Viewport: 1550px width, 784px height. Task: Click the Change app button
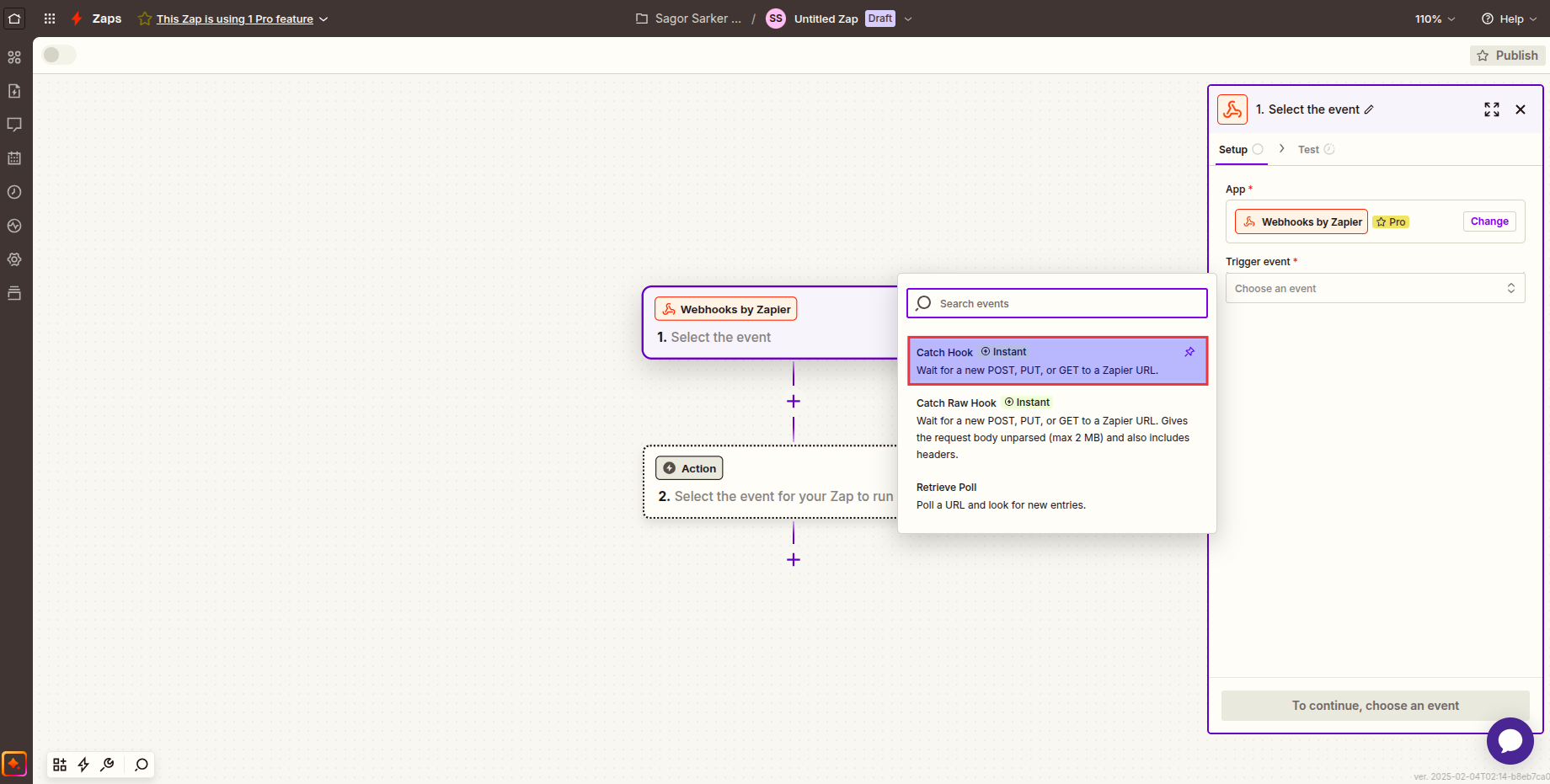click(x=1489, y=221)
